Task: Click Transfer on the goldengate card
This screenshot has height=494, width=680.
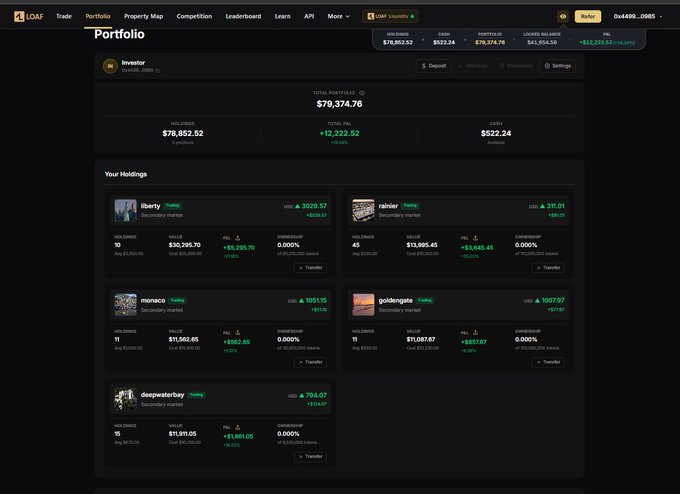Action: 548,362
